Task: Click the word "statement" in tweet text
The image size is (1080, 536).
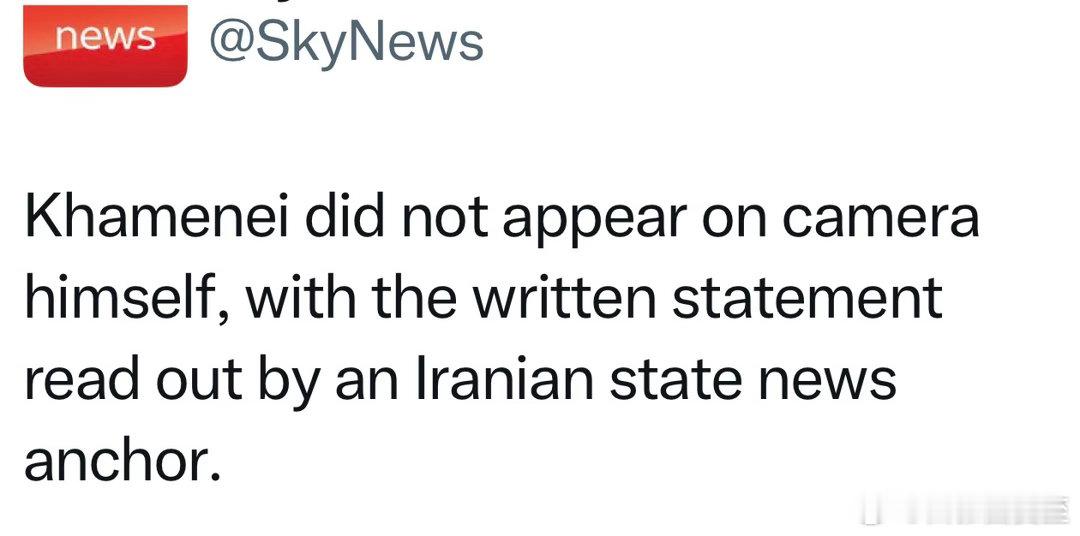Action: (807, 298)
